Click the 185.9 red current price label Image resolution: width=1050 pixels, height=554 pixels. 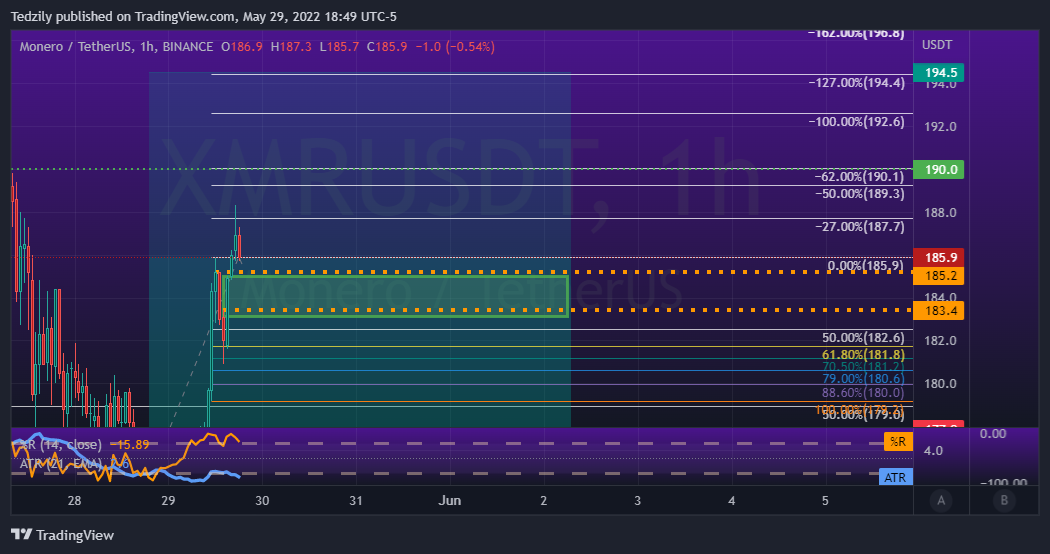pos(938,257)
